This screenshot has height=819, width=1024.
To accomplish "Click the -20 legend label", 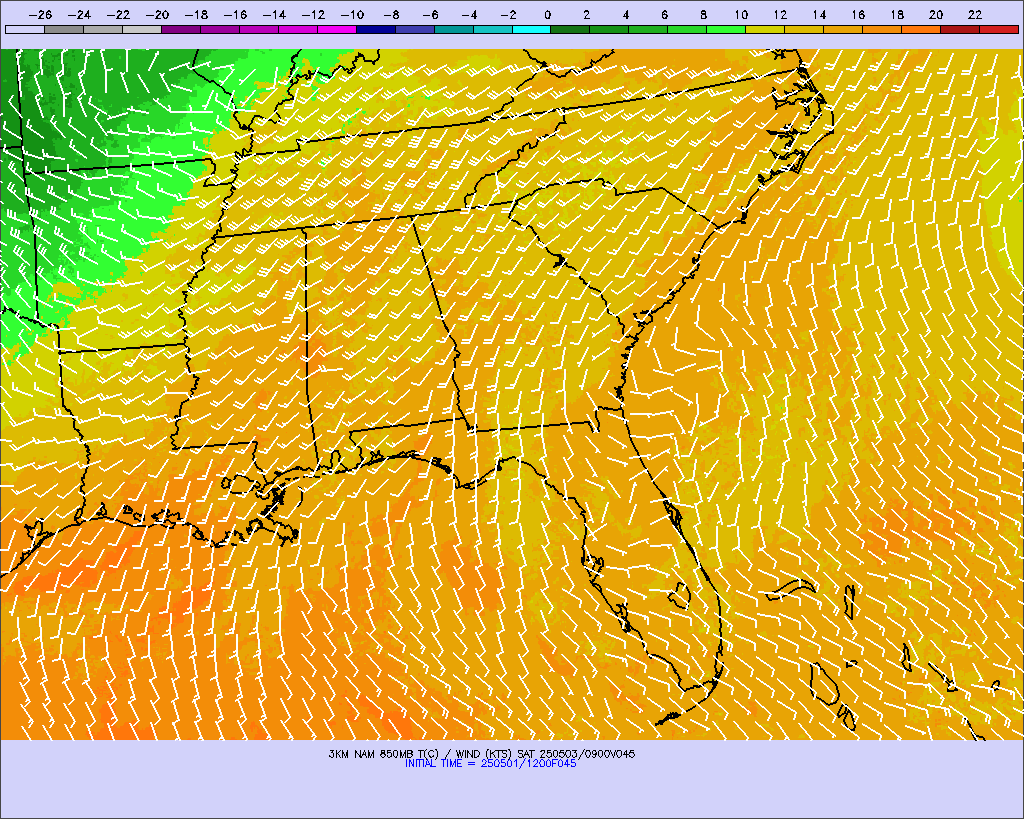I will (x=157, y=14).
